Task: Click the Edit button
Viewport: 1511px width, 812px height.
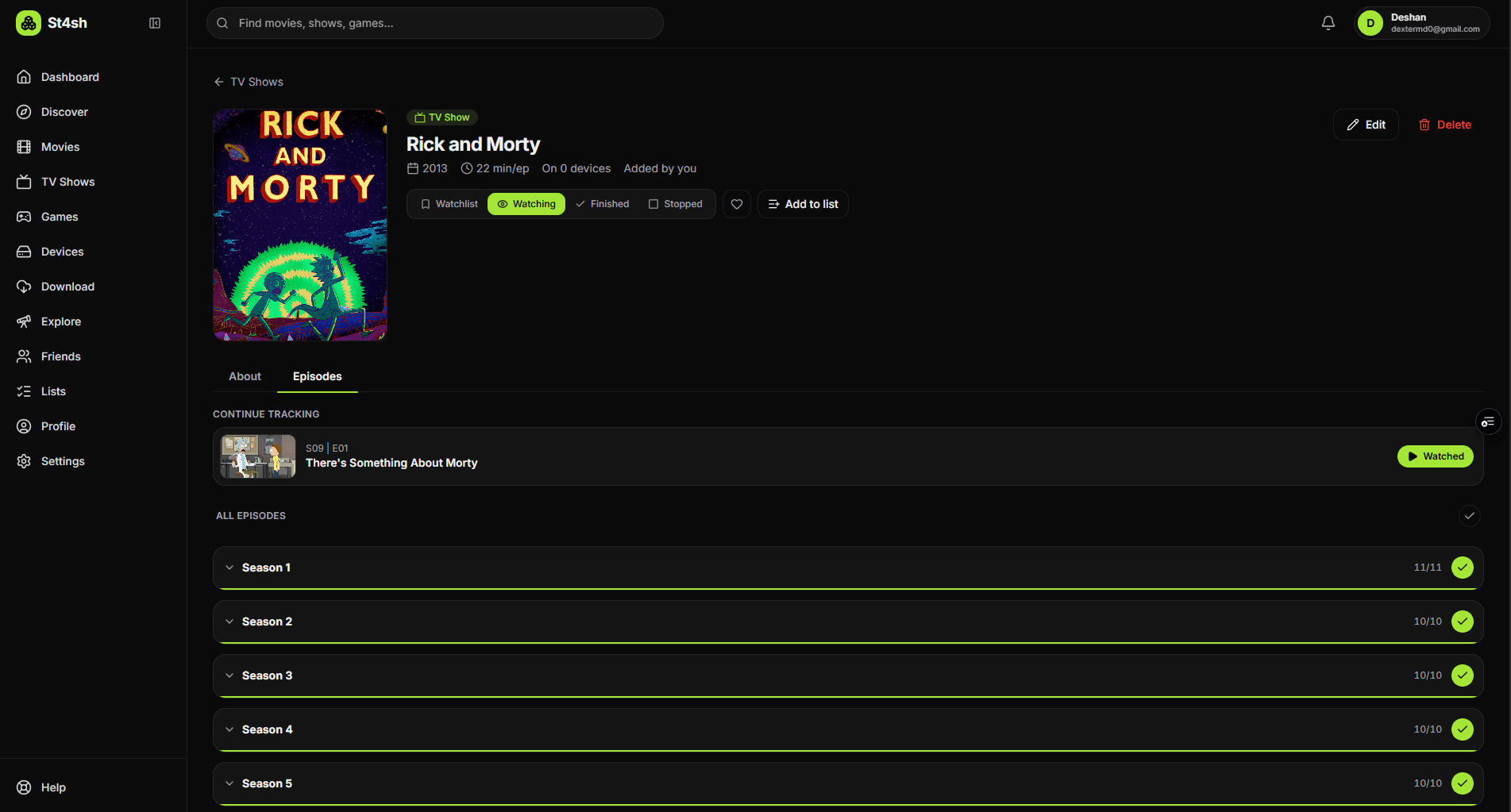Action: coord(1366,125)
